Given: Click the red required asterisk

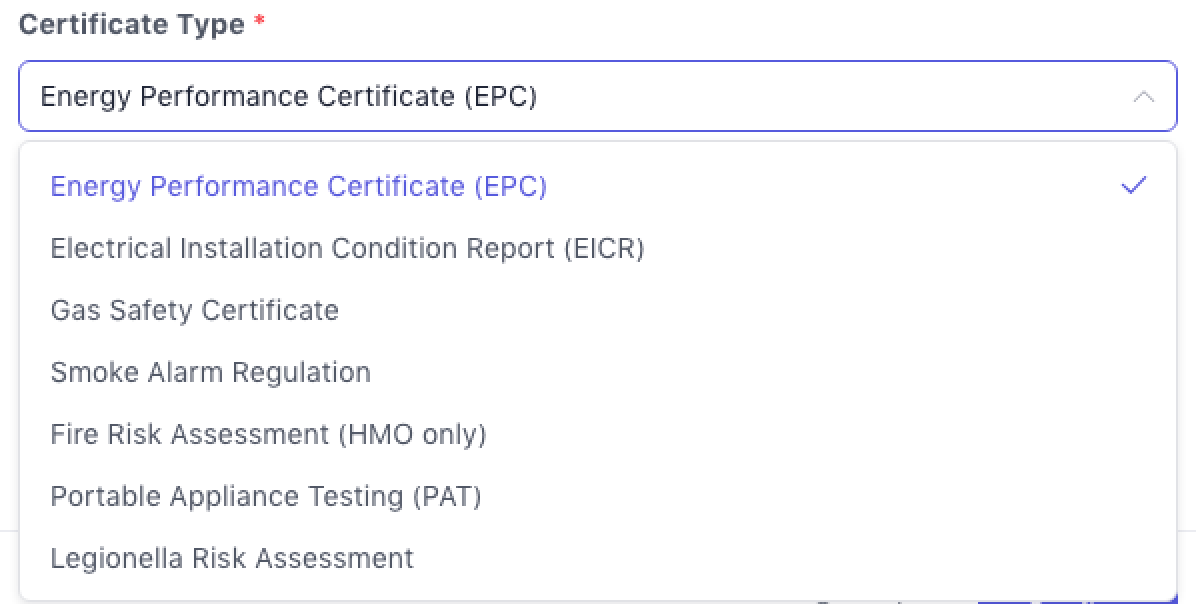Looking at the screenshot, I should tap(259, 23).
